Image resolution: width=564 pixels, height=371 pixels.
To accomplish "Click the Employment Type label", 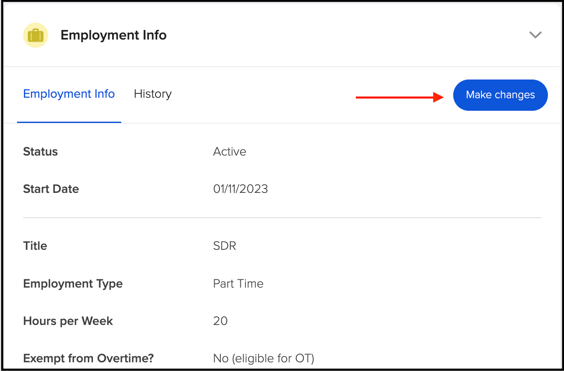I will (73, 284).
